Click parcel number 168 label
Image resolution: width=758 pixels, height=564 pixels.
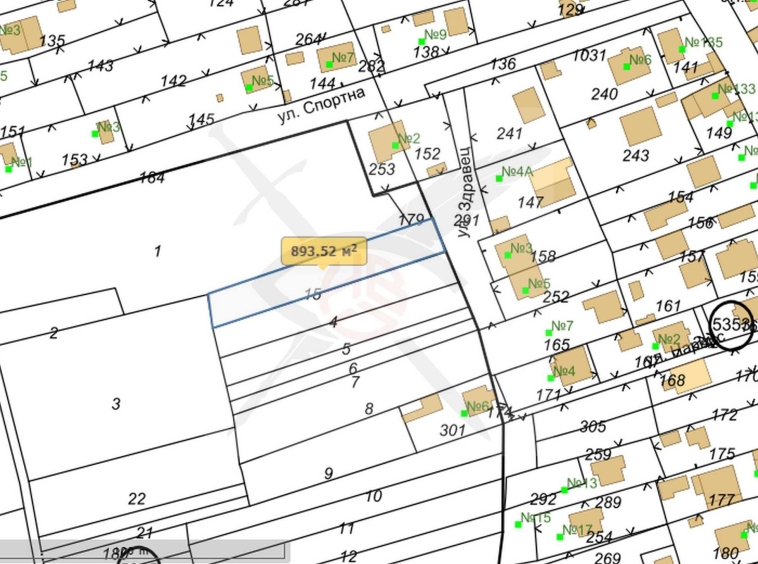672,380
